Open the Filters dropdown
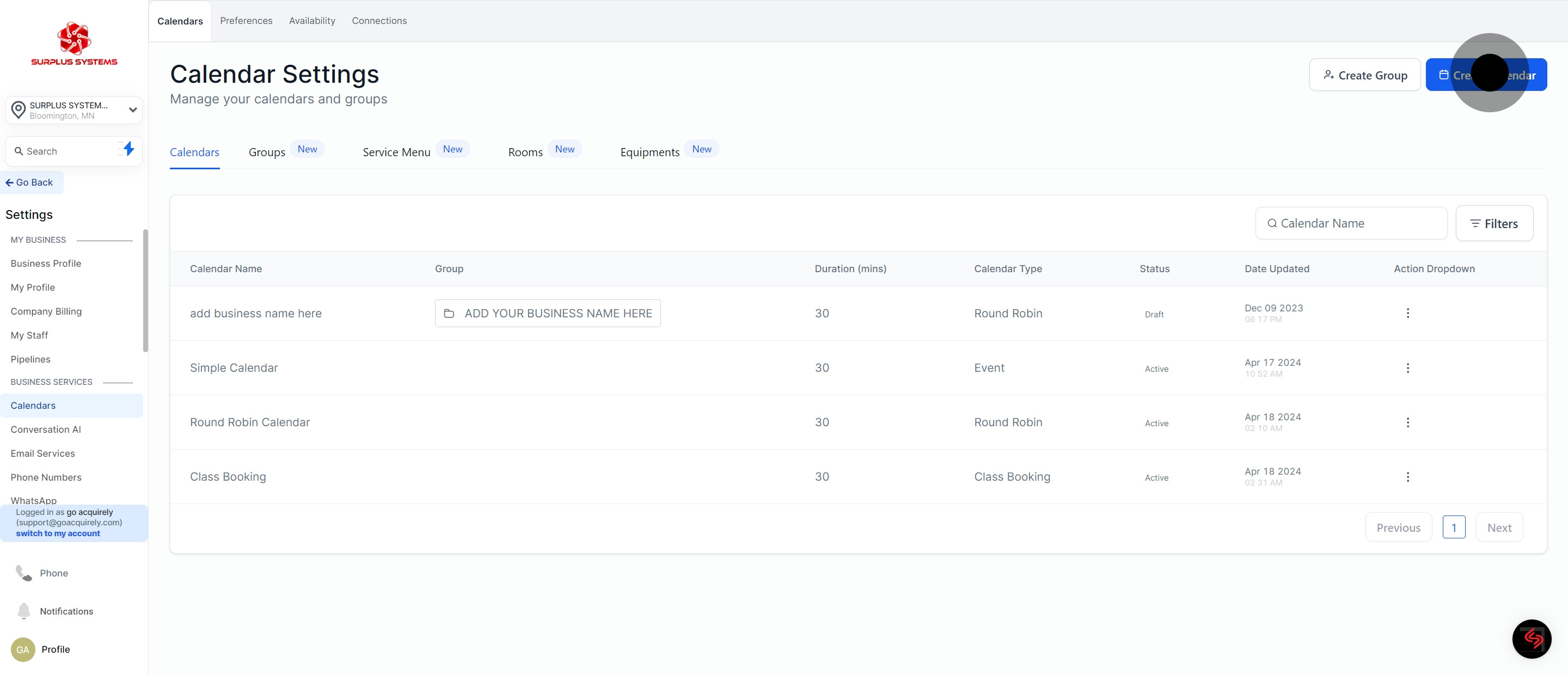The width and height of the screenshot is (1568, 675). pyautogui.click(x=1494, y=223)
